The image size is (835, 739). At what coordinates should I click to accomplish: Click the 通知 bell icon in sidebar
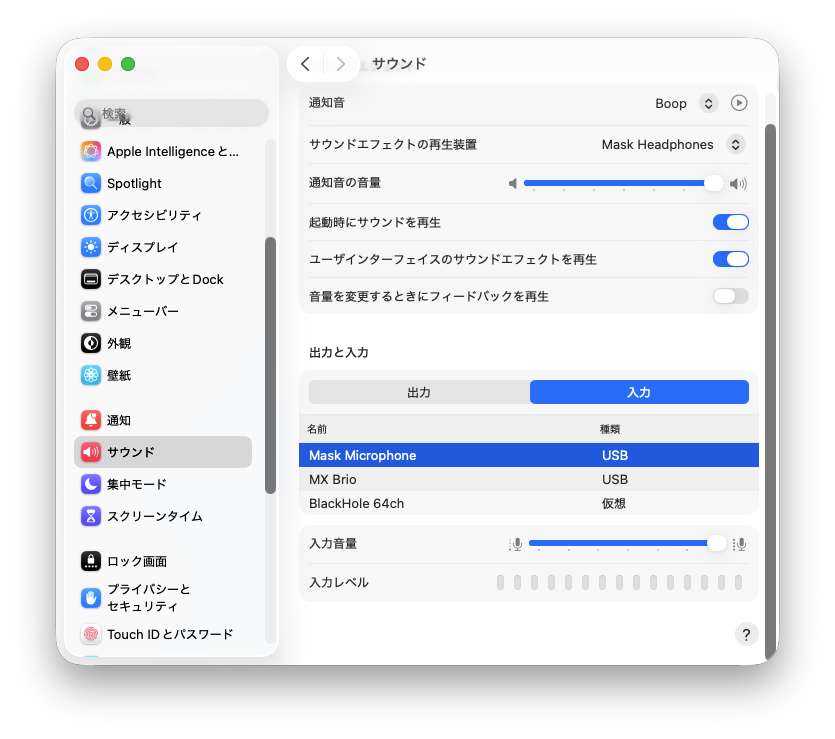91,420
